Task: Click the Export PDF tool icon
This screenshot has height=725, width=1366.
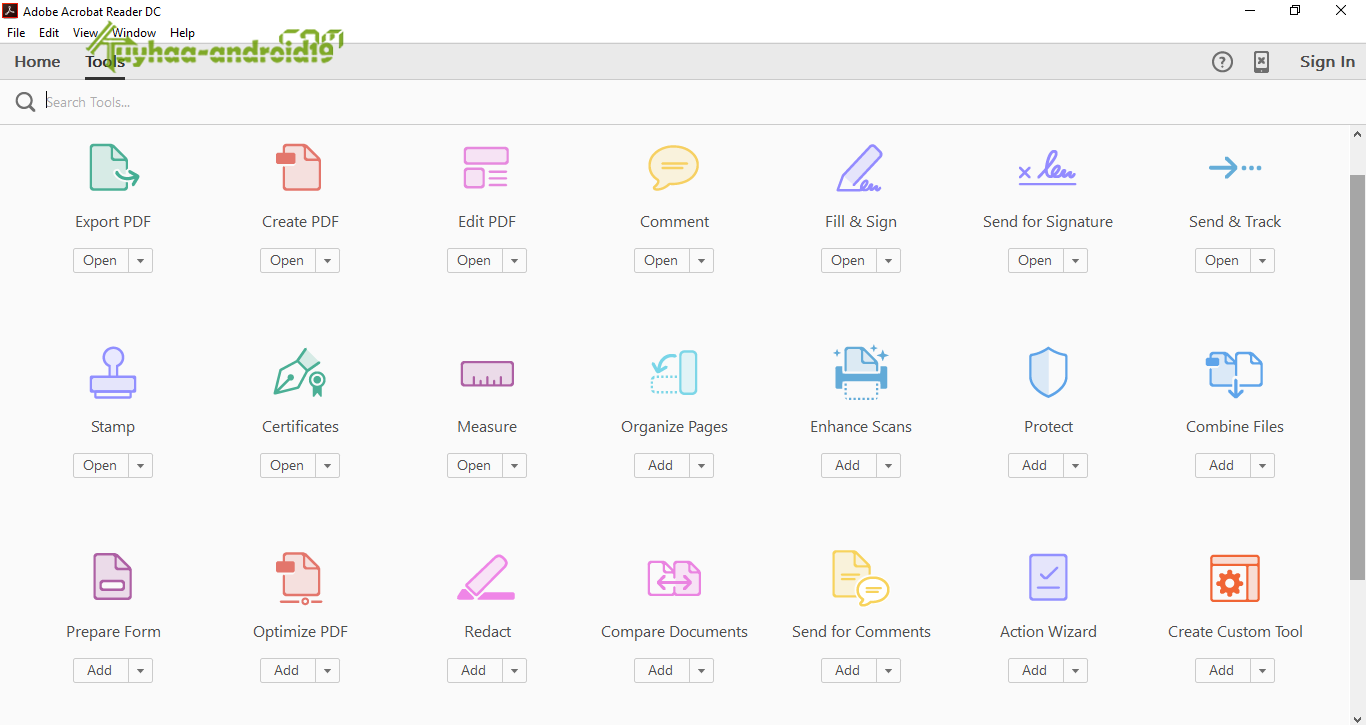Action: (114, 168)
